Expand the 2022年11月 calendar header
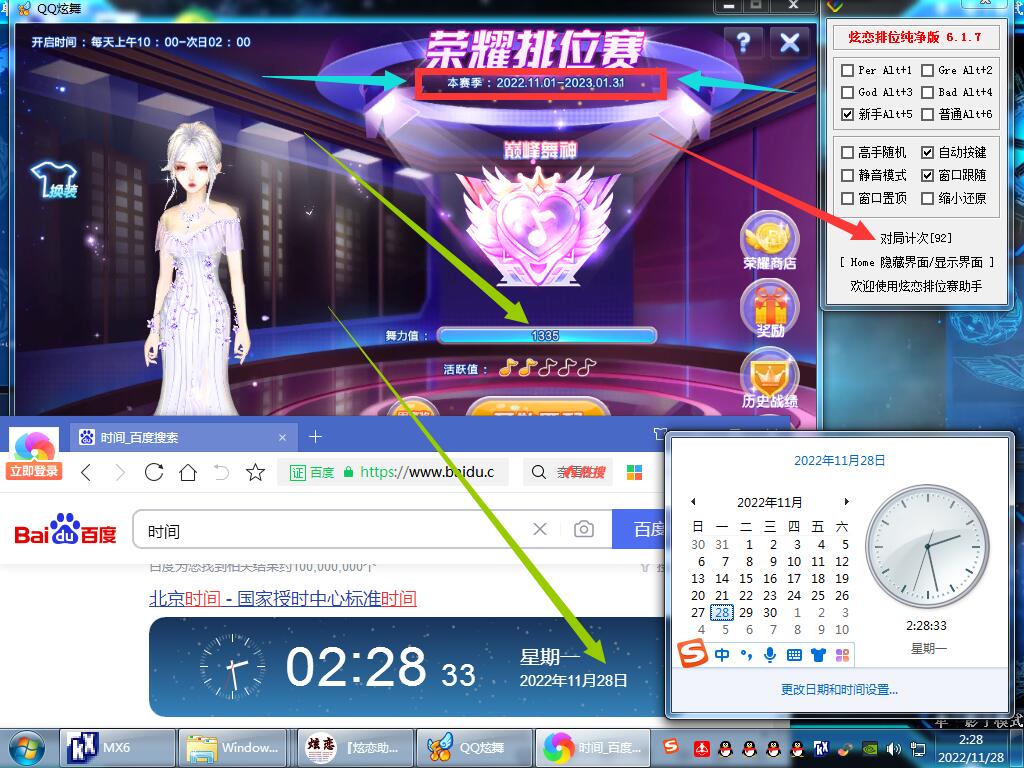 tap(769, 502)
